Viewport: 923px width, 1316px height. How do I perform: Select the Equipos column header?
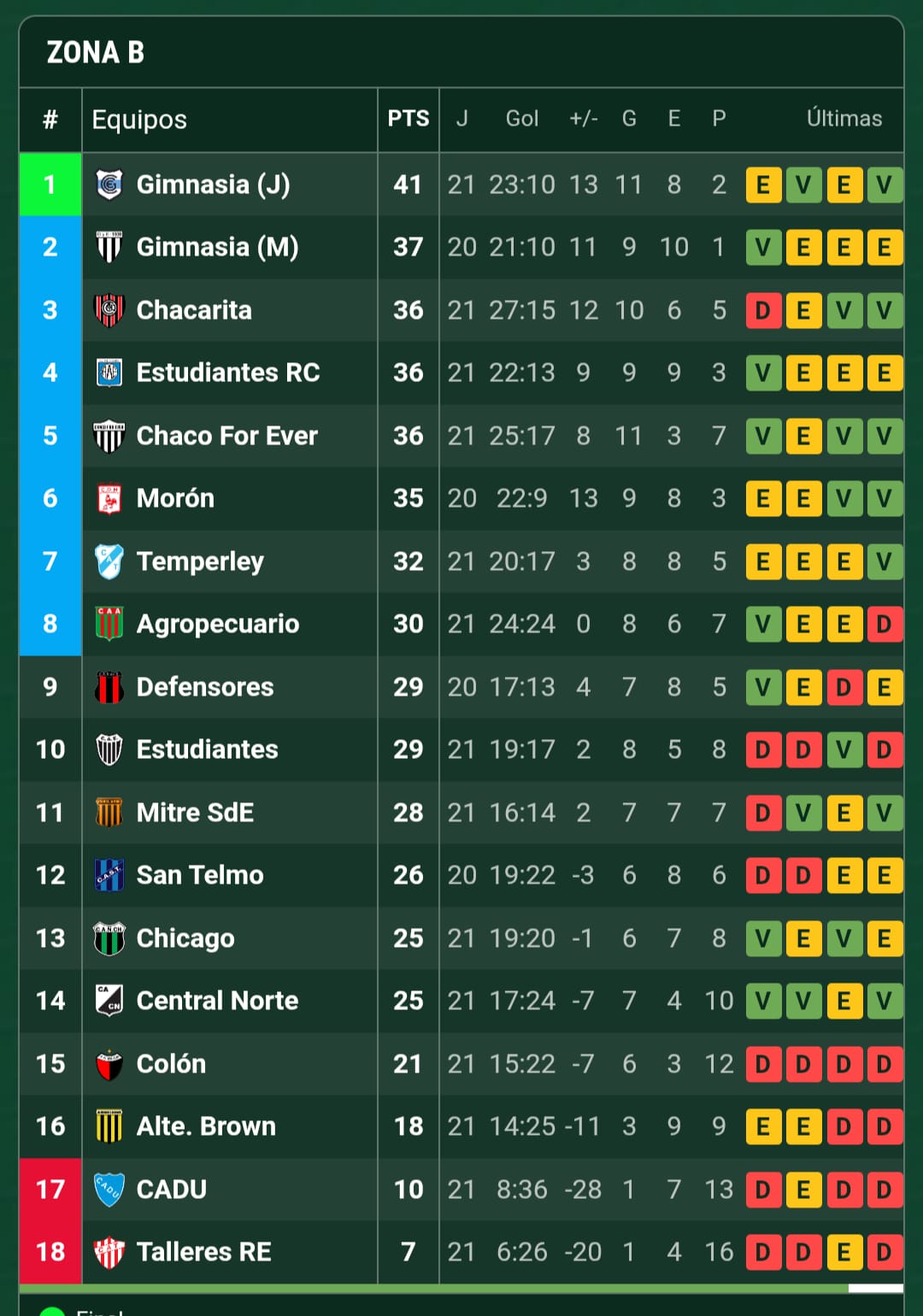[x=139, y=120]
